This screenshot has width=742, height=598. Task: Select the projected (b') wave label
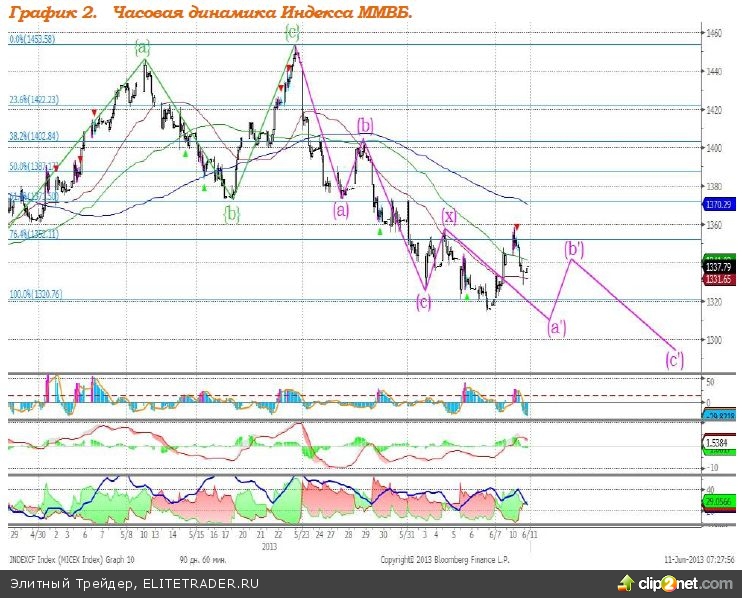[x=574, y=247]
